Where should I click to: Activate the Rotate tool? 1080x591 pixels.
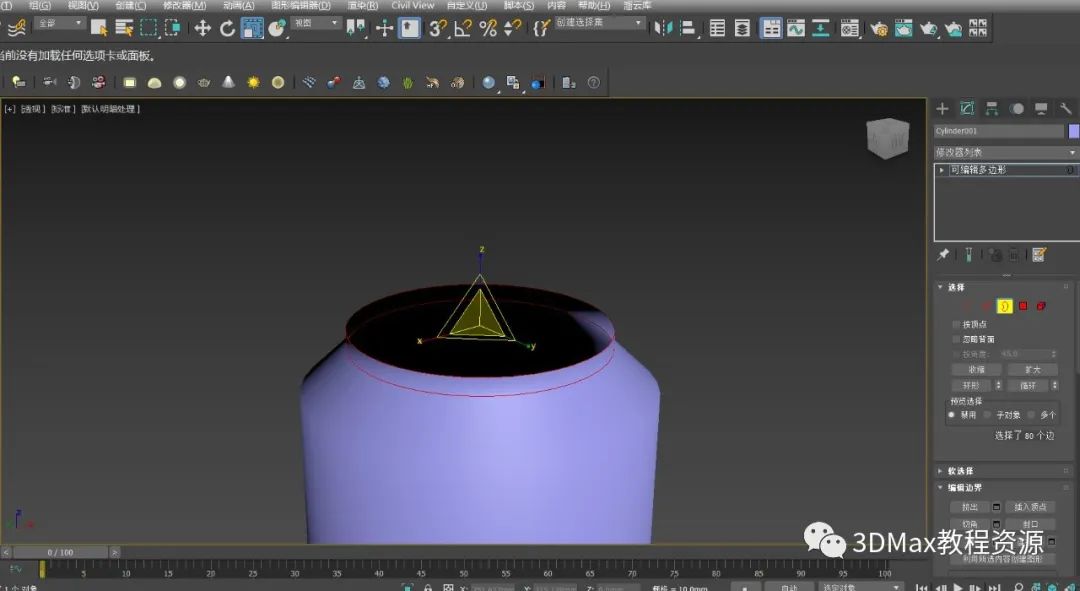coord(227,28)
